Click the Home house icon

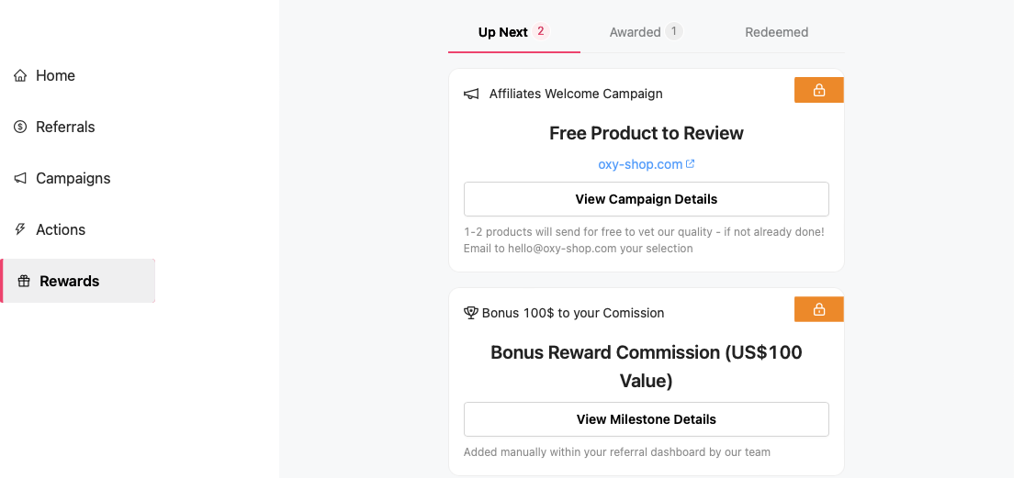tap(20, 76)
